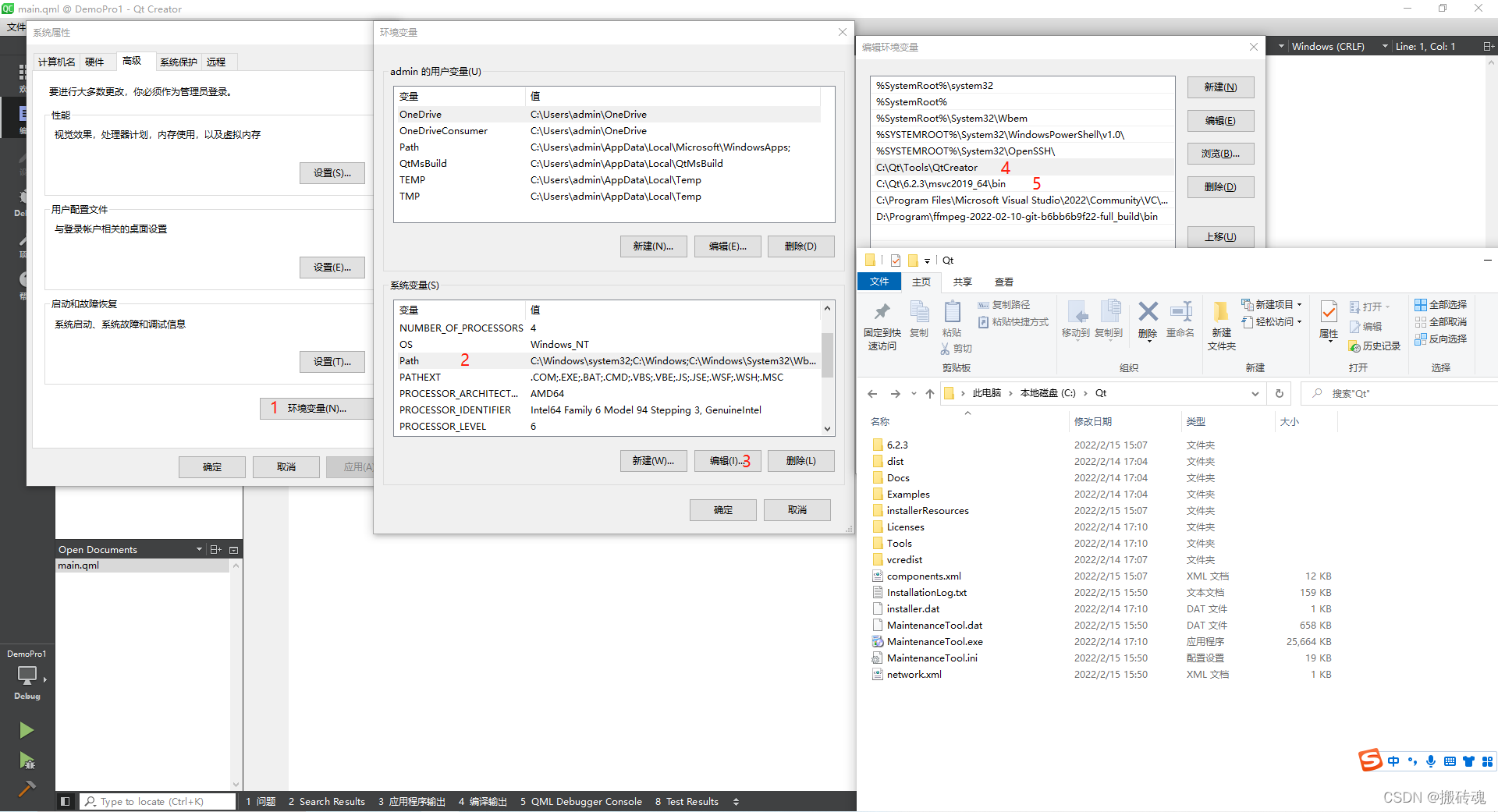1498x812 pixels.
Task: Open Easy access dropdown in Explorer
Action: 1272,322
